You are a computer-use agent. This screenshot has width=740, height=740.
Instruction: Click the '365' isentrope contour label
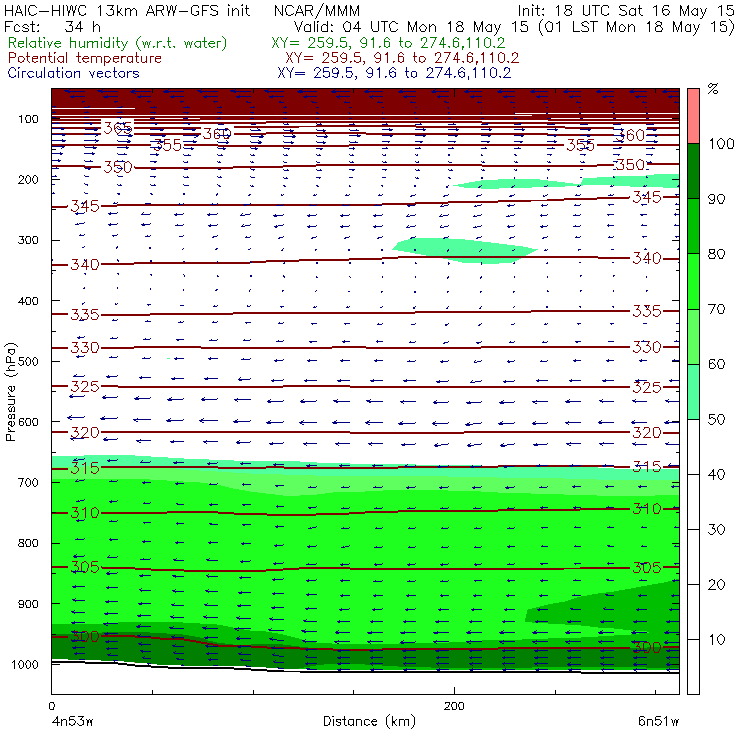click(x=118, y=128)
